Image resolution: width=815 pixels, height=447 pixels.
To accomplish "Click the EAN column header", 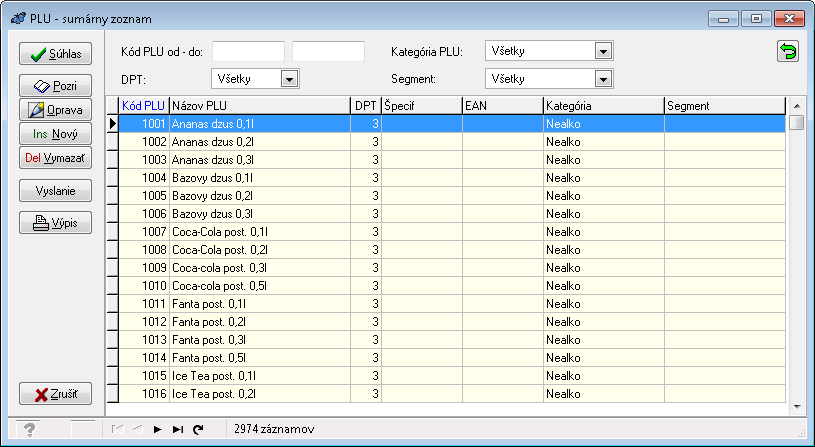I will pyautogui.click(x=503, y=106).
